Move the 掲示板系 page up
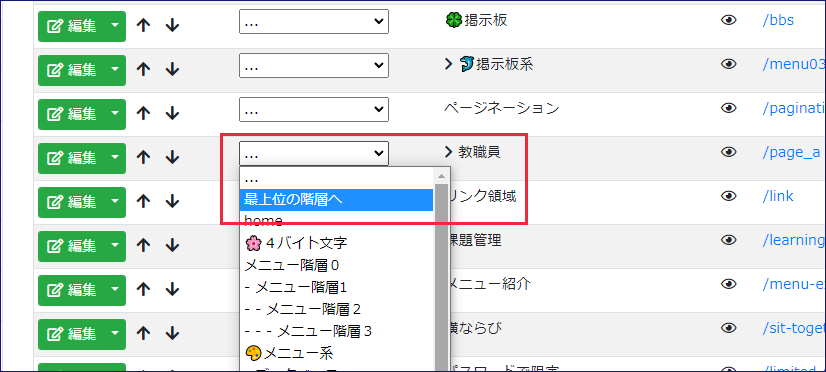The height and width of the screenshot is (372, 826). point(143,70)
